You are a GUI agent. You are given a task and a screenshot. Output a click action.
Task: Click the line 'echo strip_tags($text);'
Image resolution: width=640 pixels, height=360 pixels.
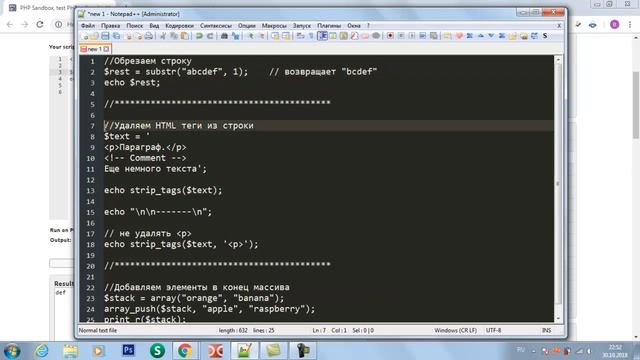tap(163, 191)
